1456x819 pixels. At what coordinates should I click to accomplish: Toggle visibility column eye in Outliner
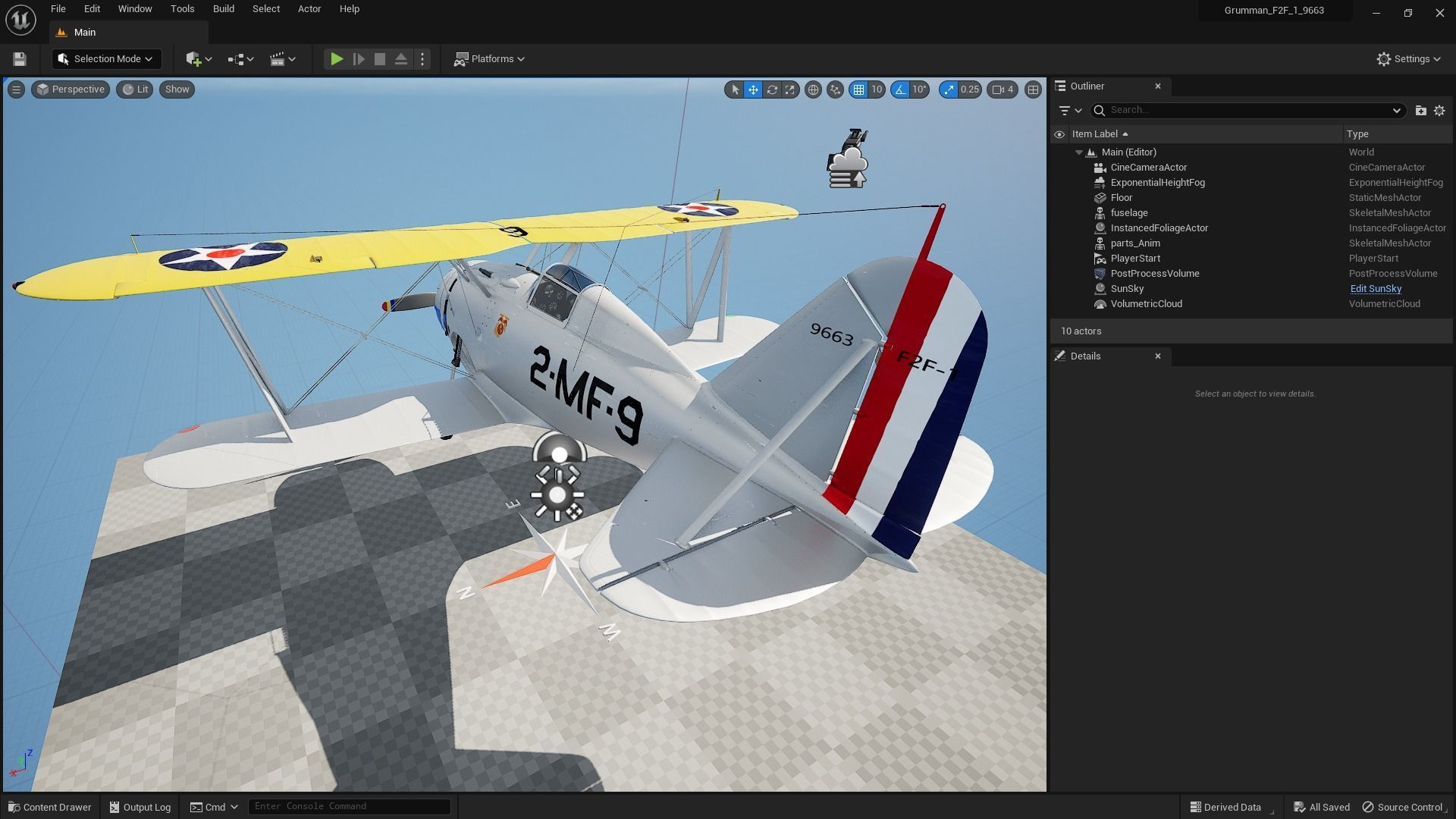1059,134
